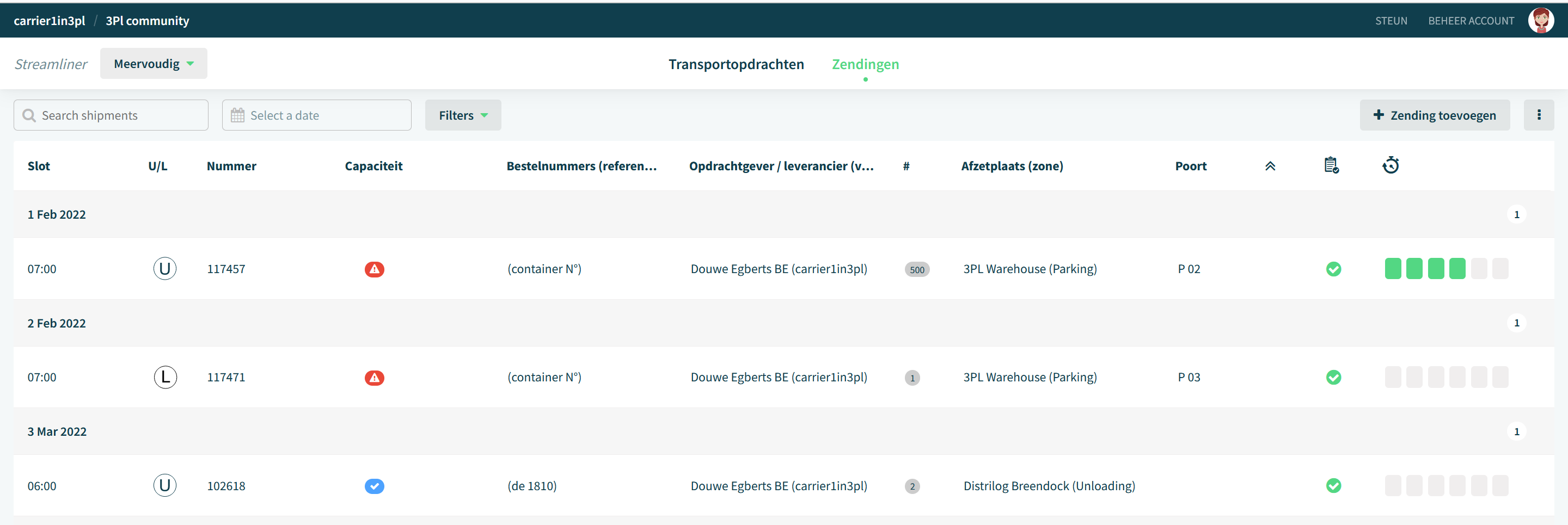Click the Poort column header
This screenshot has height=525, width=1568.
pos(1191,166)
